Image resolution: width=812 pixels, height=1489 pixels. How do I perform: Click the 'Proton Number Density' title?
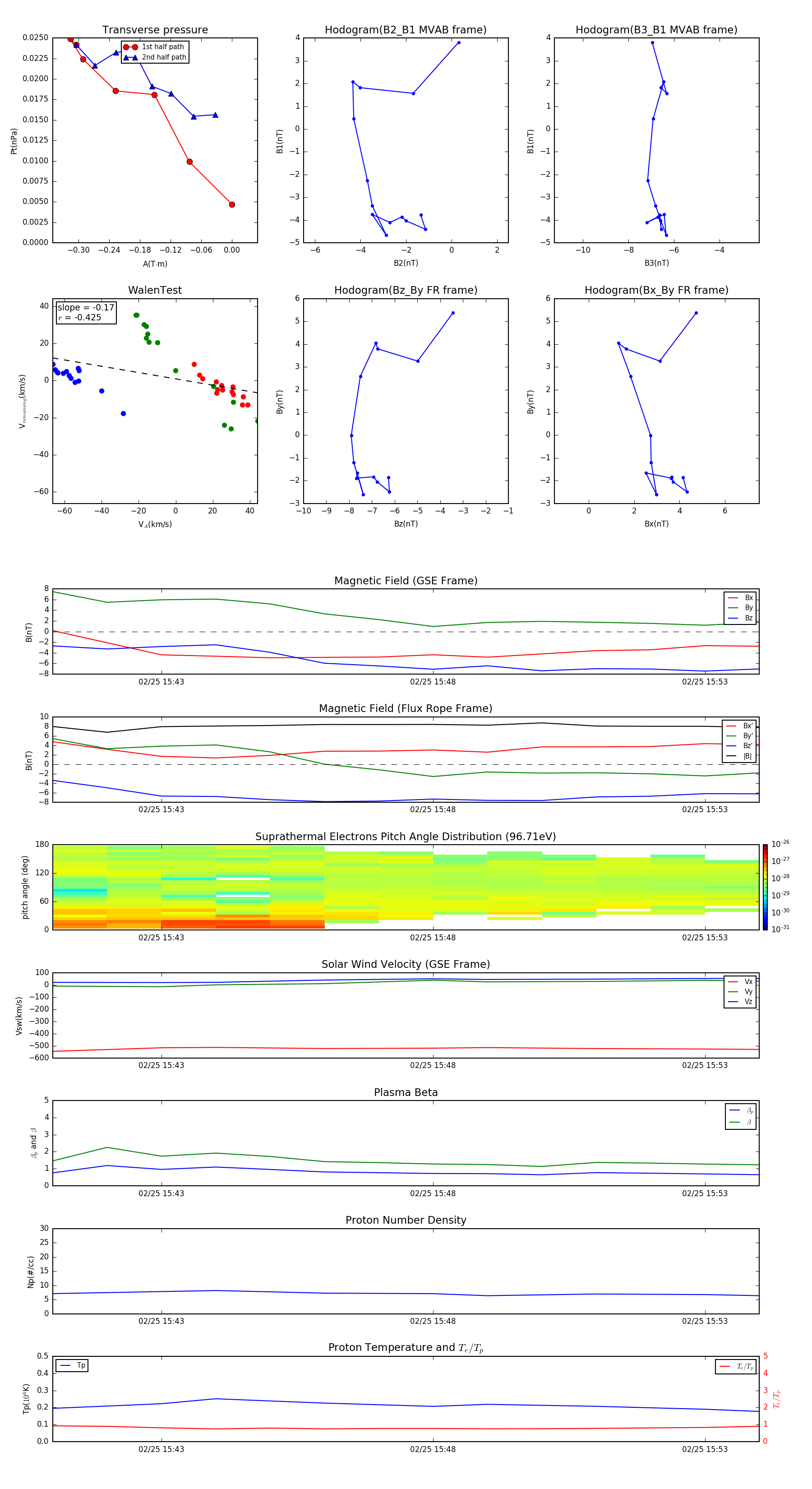tap(406, 1220)
